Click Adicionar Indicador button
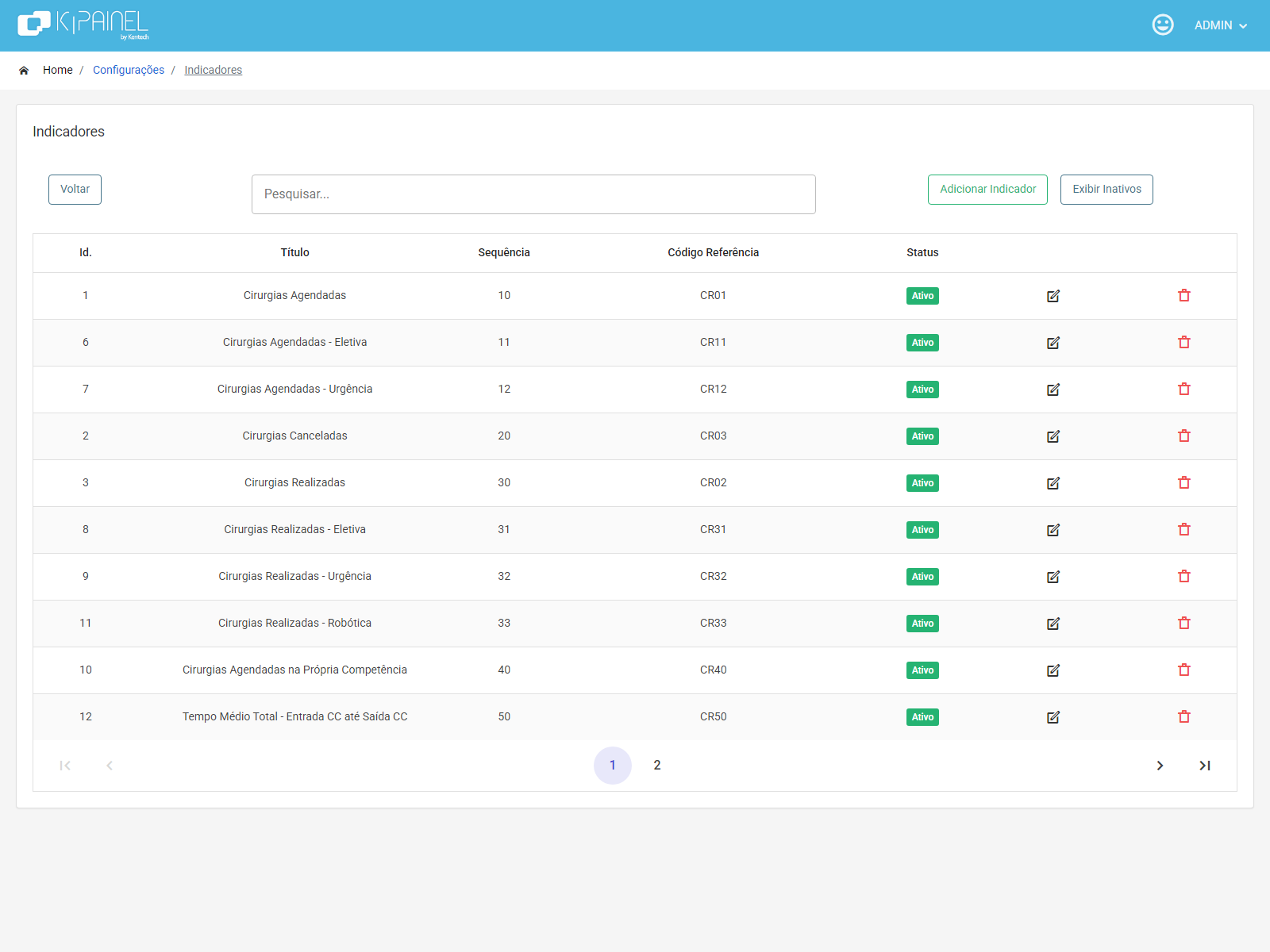 (x=987, y=190)
